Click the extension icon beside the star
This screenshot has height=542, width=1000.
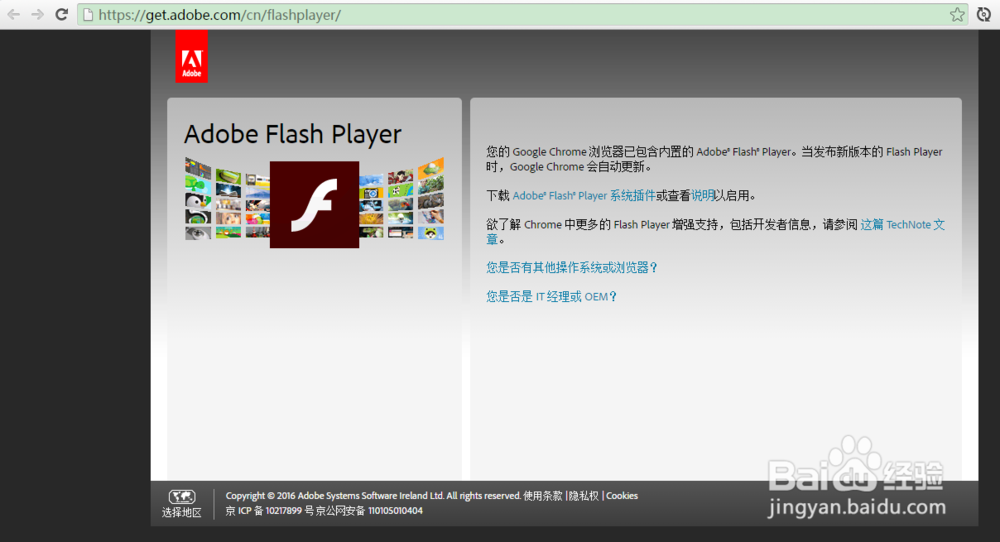coord(983,15)
